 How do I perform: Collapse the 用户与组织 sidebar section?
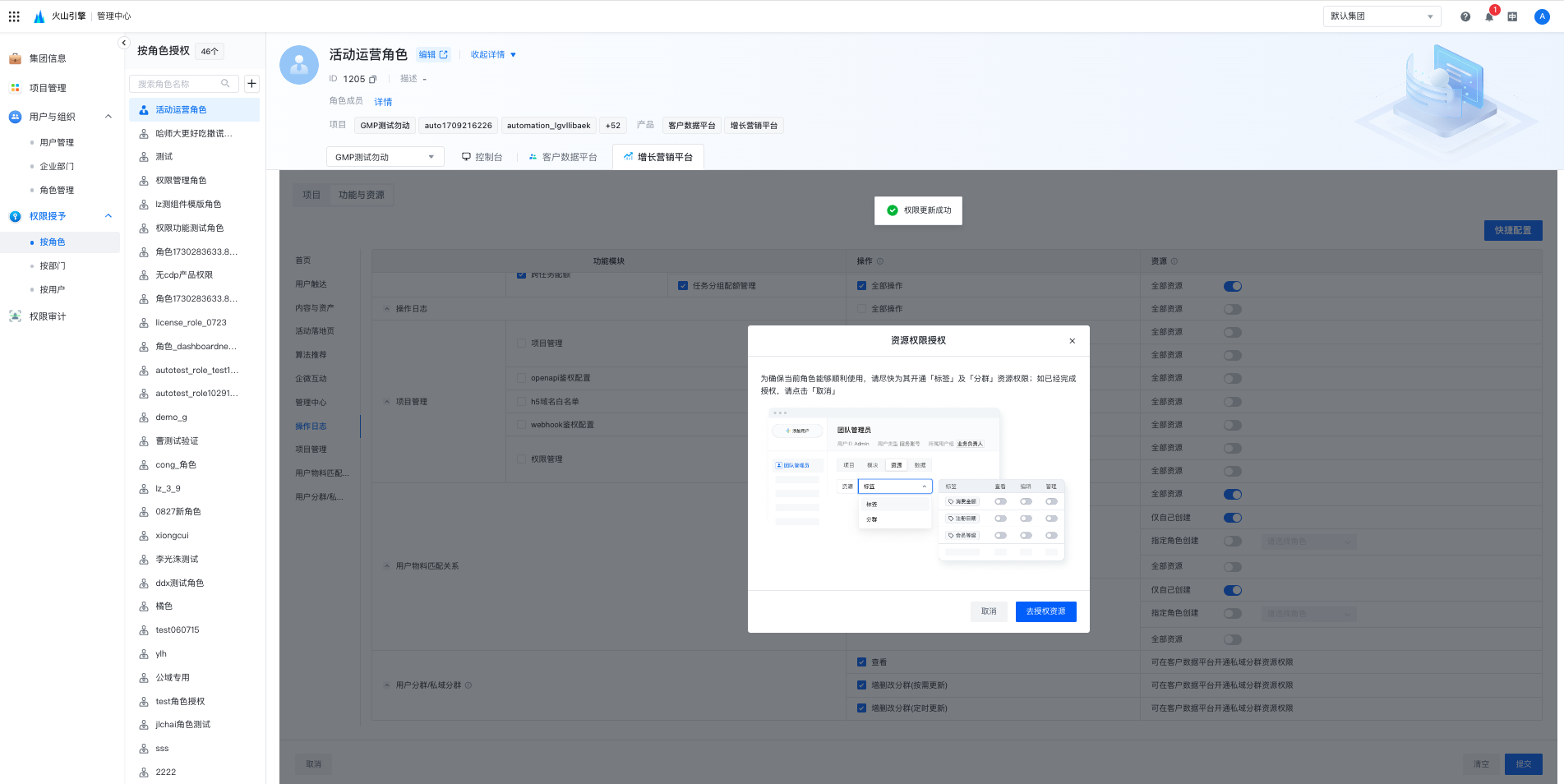[108, 117]
